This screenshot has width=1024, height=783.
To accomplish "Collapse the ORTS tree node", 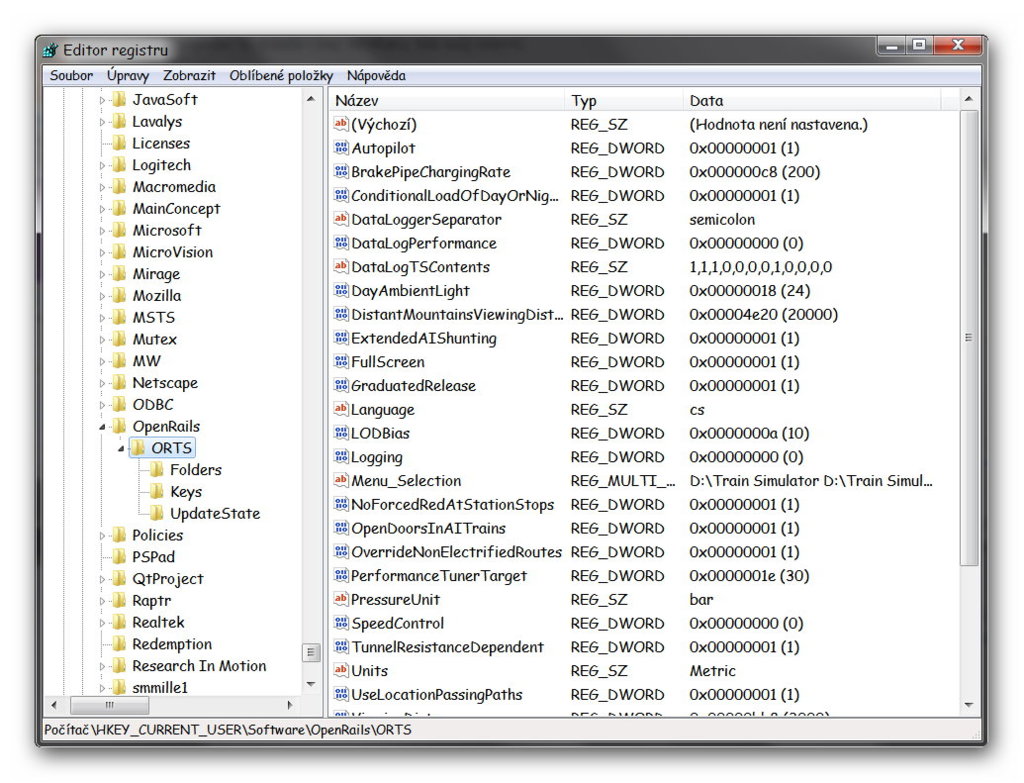I will 121,448.
